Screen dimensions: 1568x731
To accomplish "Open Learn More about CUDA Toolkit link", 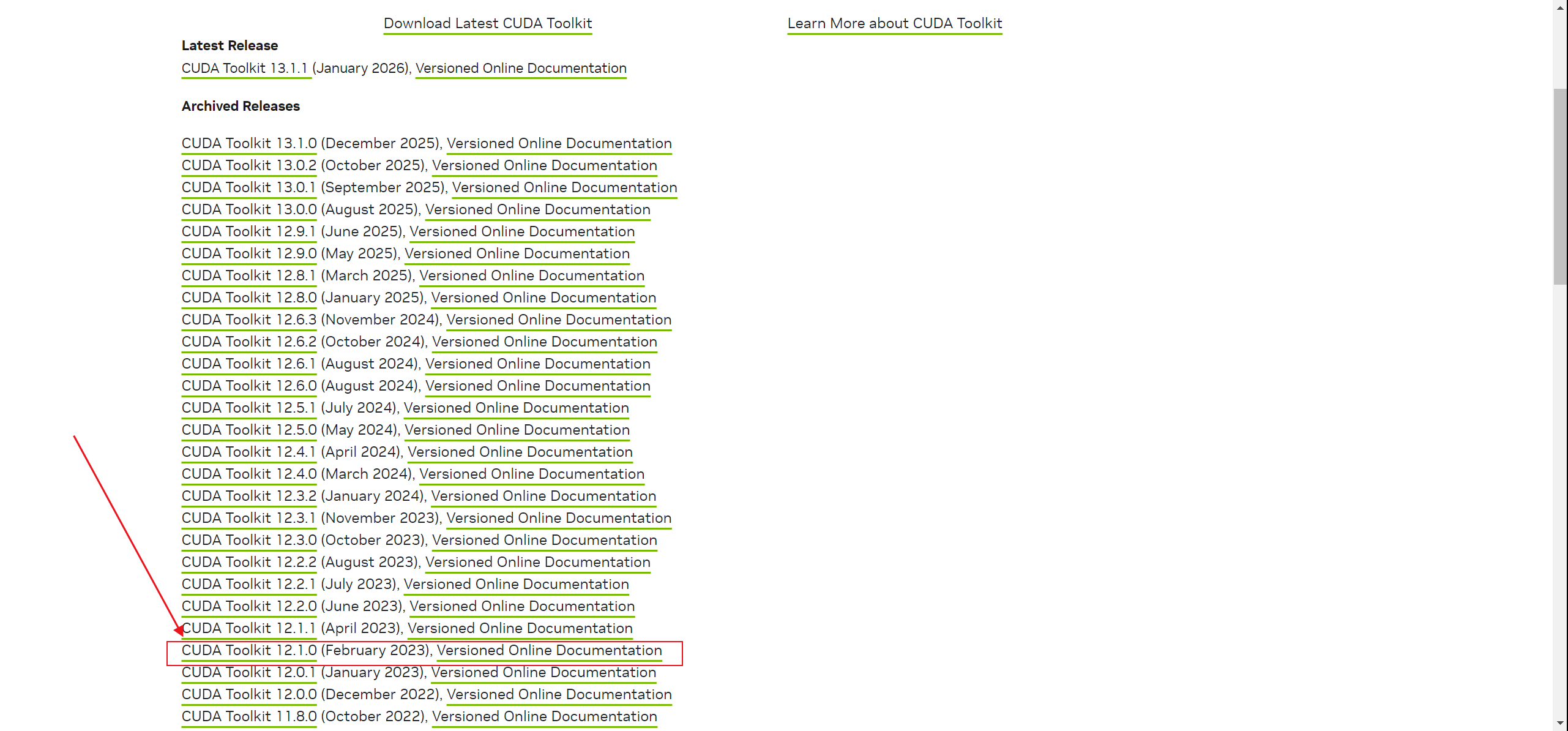I will [894, 23].
